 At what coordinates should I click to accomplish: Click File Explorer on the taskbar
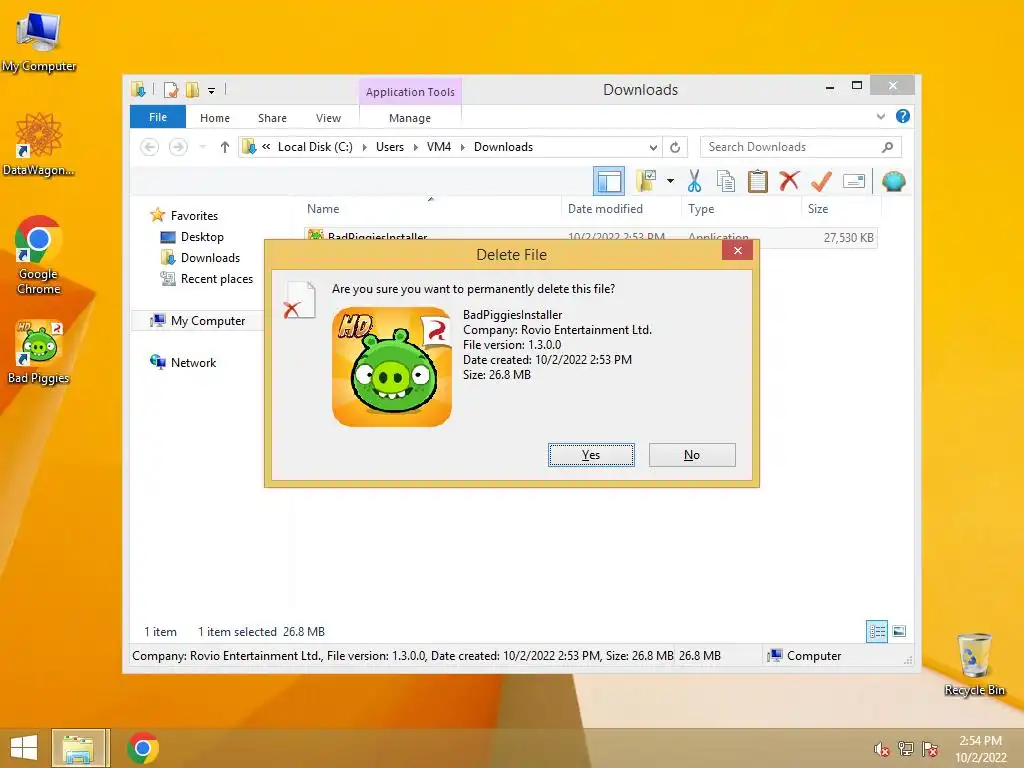click(78, 748)
